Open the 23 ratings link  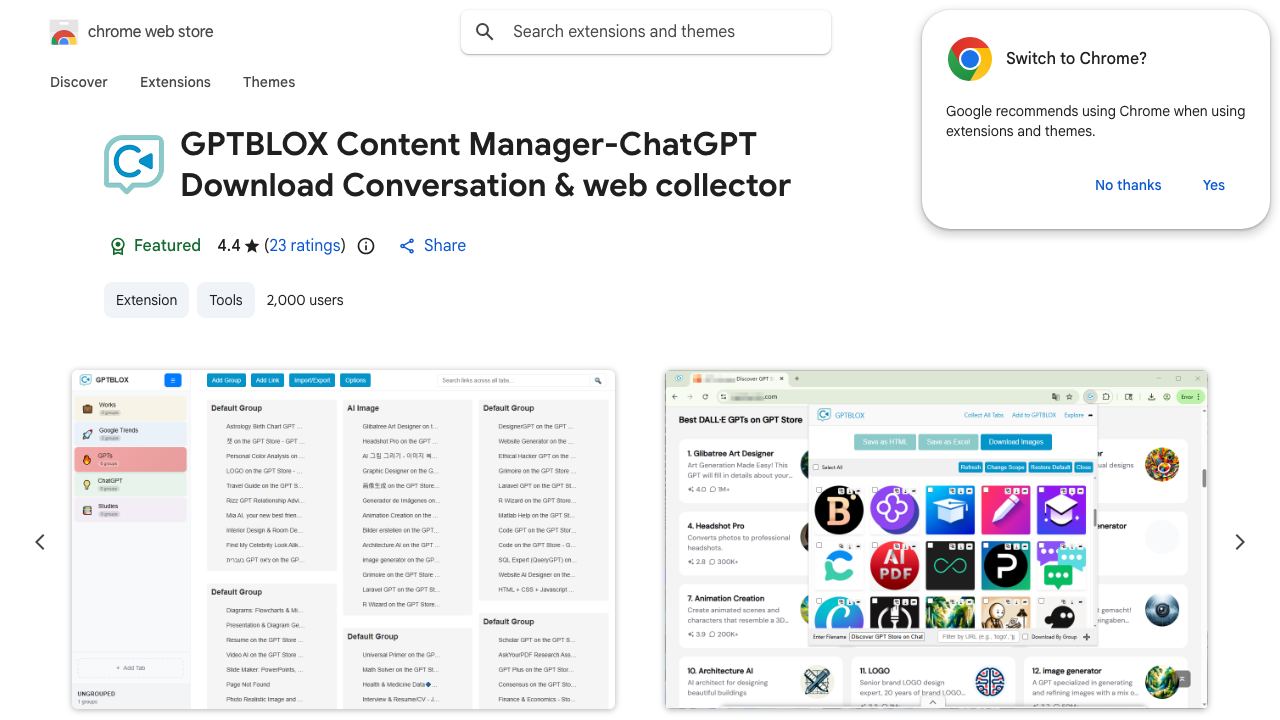point(305,246)
